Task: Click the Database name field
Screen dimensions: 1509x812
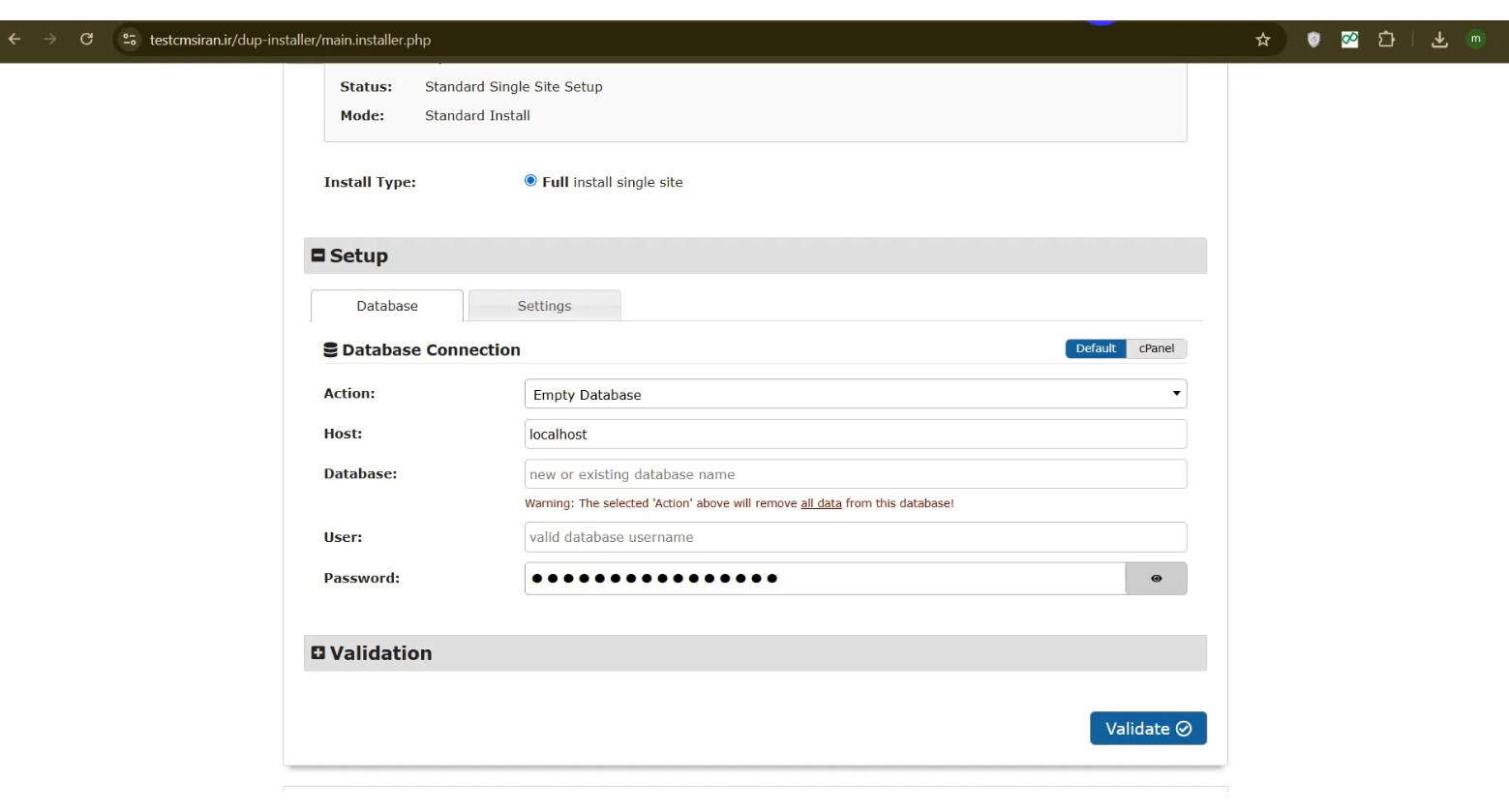Action: [x=856, y=474]
